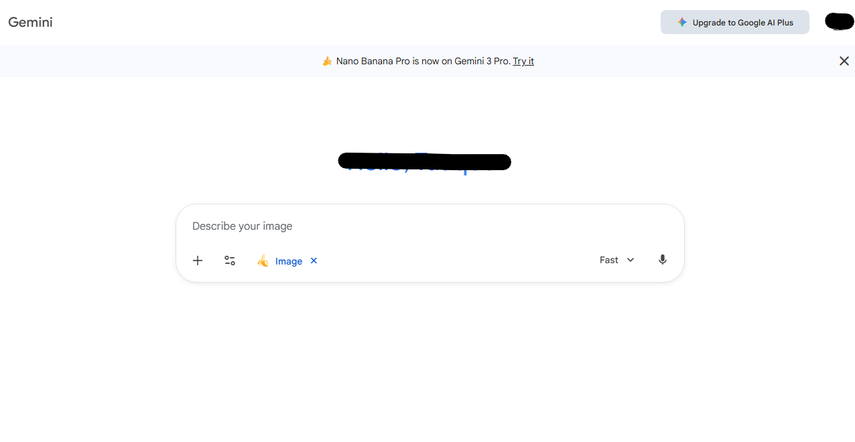
Task: Click the banana emoji in the announcement banner
Action: [x=327, y=61]
